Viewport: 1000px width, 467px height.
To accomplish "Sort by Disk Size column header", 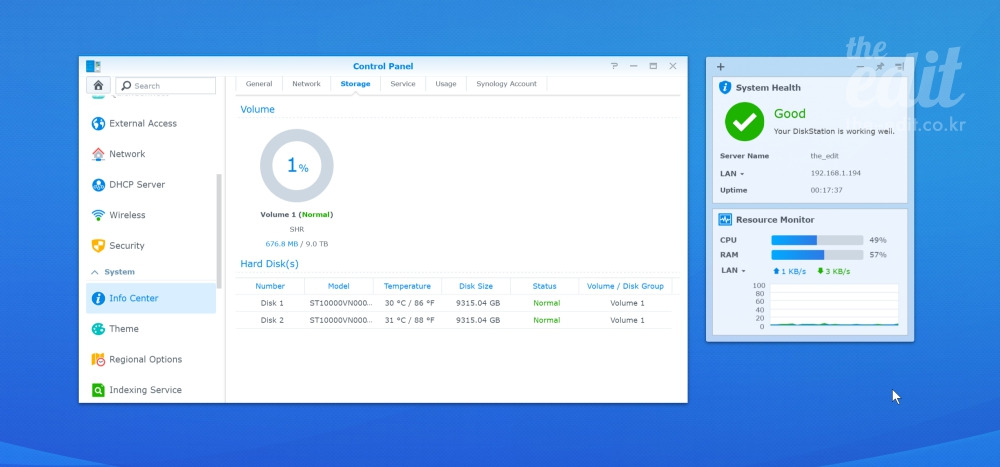I will 476,286.
